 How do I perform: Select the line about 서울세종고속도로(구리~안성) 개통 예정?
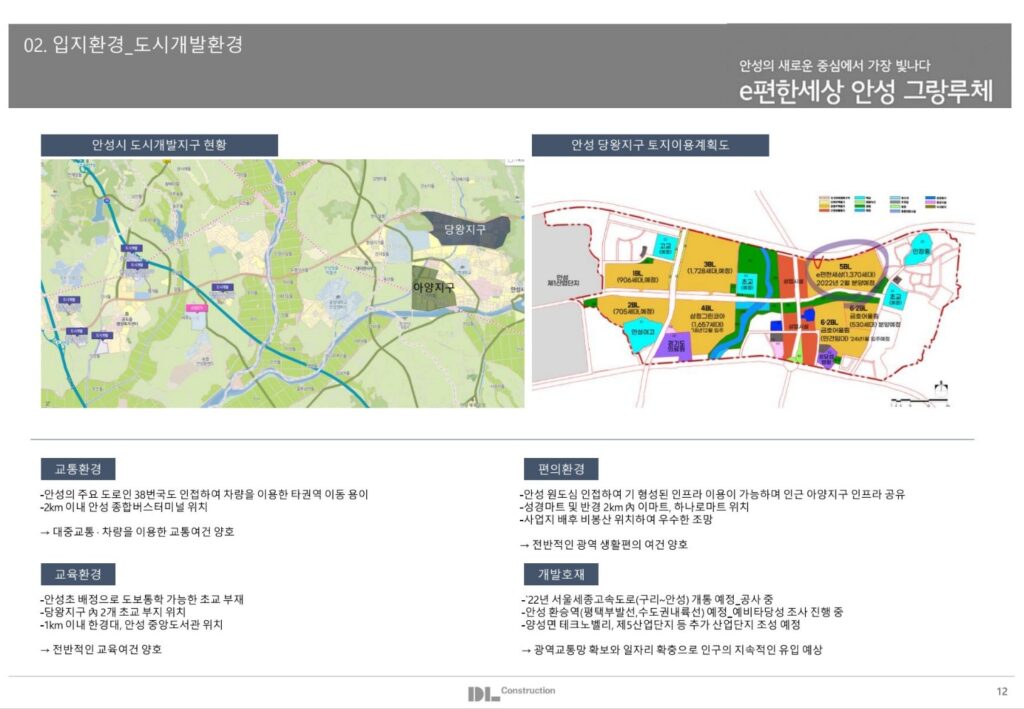[647, 599]
